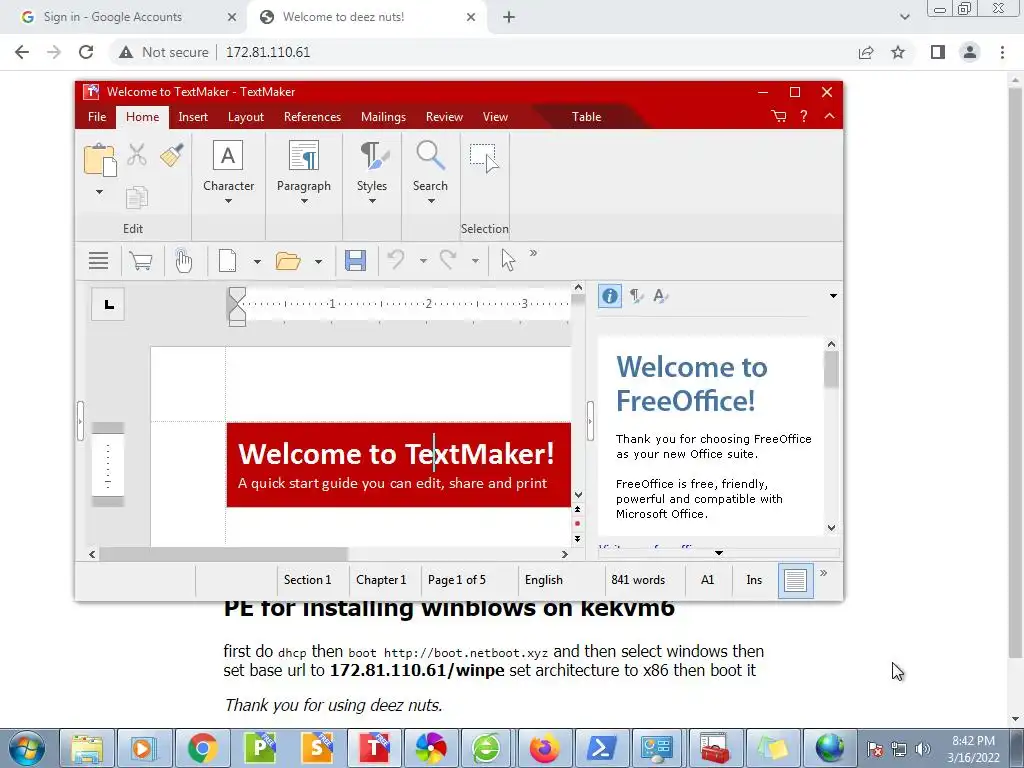Click the Cut scissors icon

tap(136, 155)
